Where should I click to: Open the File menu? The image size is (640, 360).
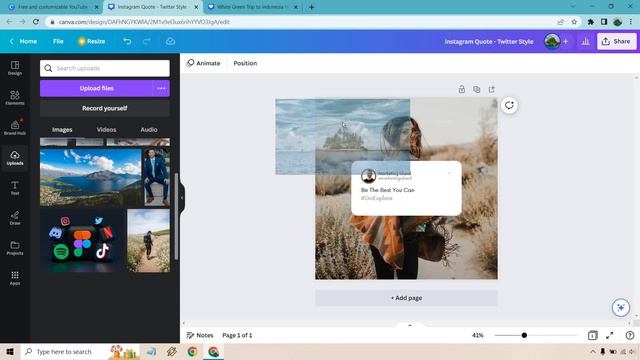tap(58, 41)
